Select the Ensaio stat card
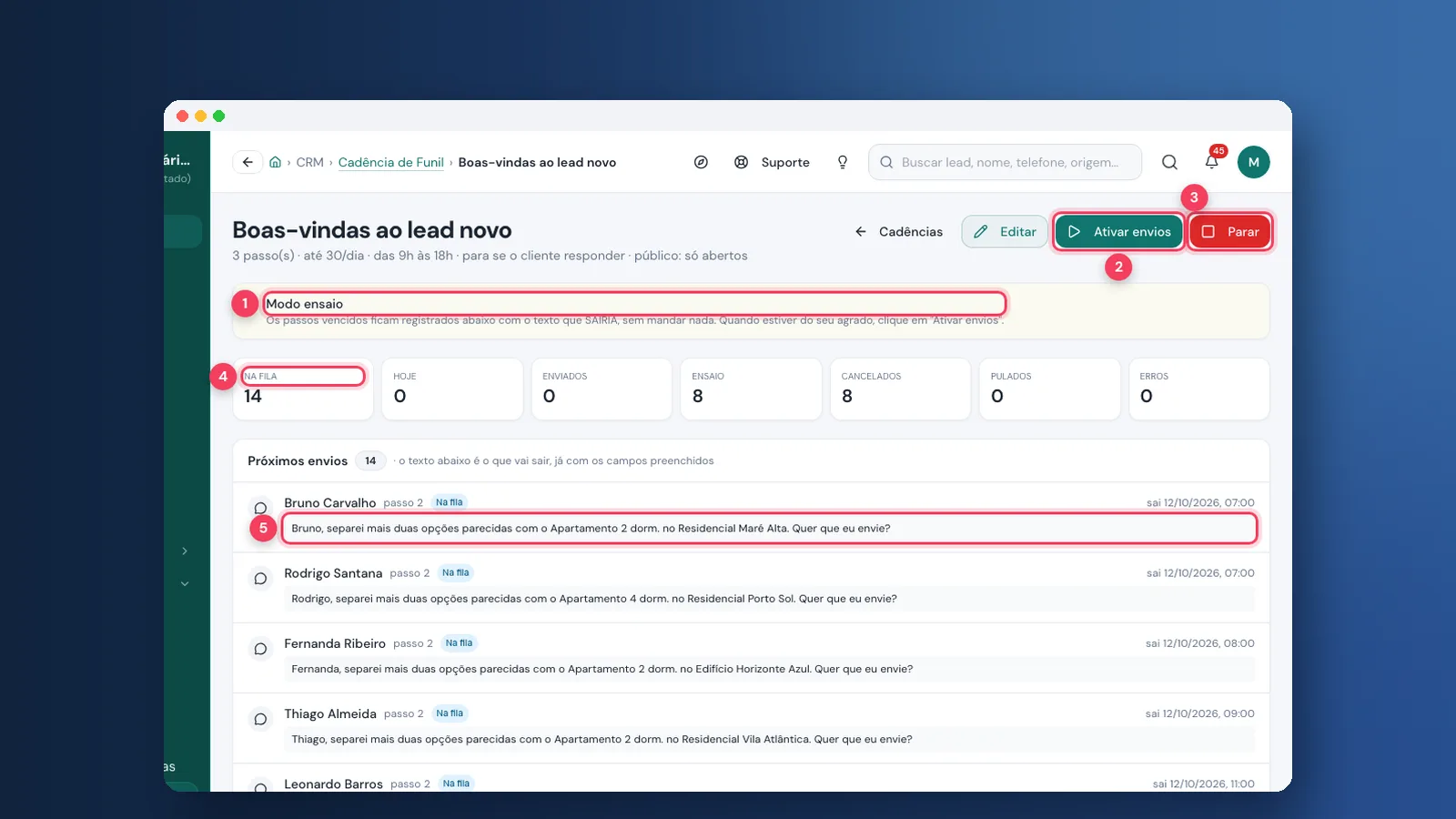Screen dimensions: 1456x819 (x=751, y=389)
